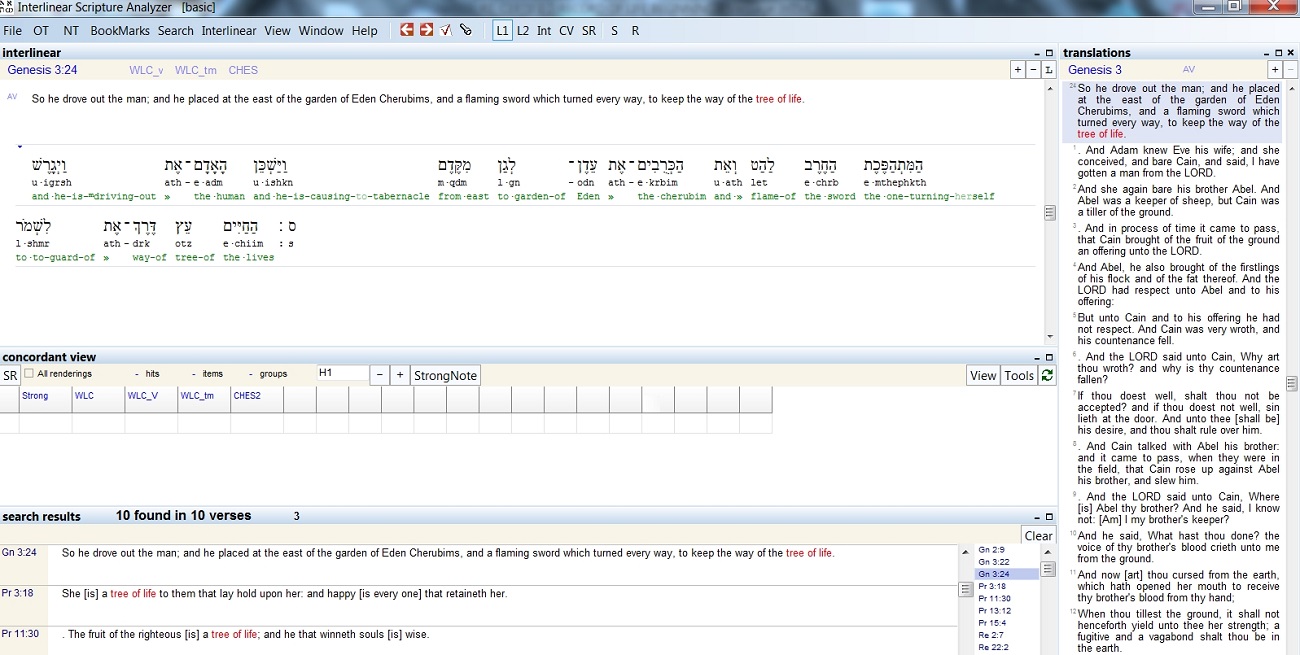Open the Tools dropdown in concordant view
Image resolution: width=1300 pixels, height=655 pixels.
click(x=1019, y=375)
